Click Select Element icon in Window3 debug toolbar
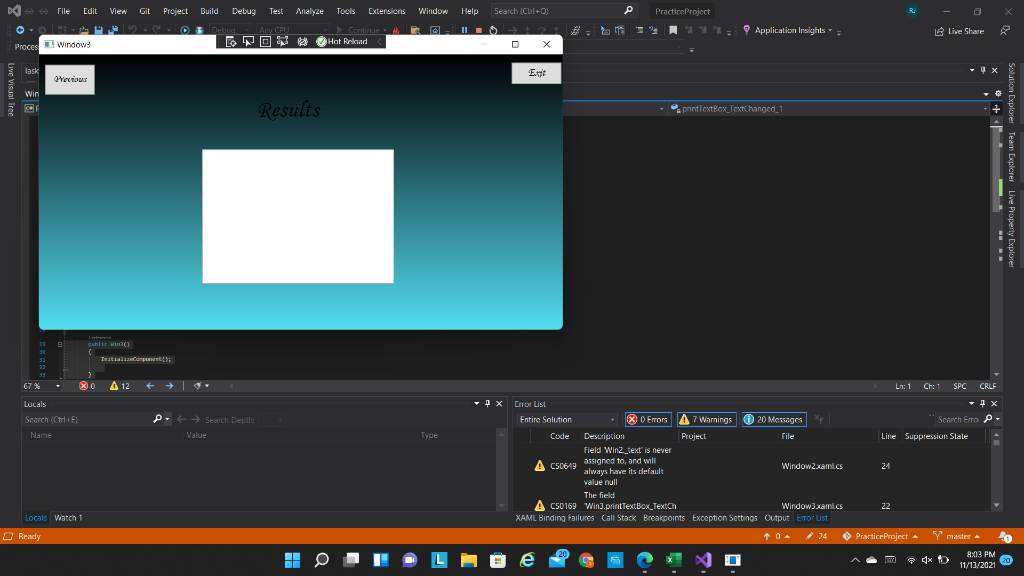Image resolution: width=1024 pixels, height=576 pixels. [248, 42]
